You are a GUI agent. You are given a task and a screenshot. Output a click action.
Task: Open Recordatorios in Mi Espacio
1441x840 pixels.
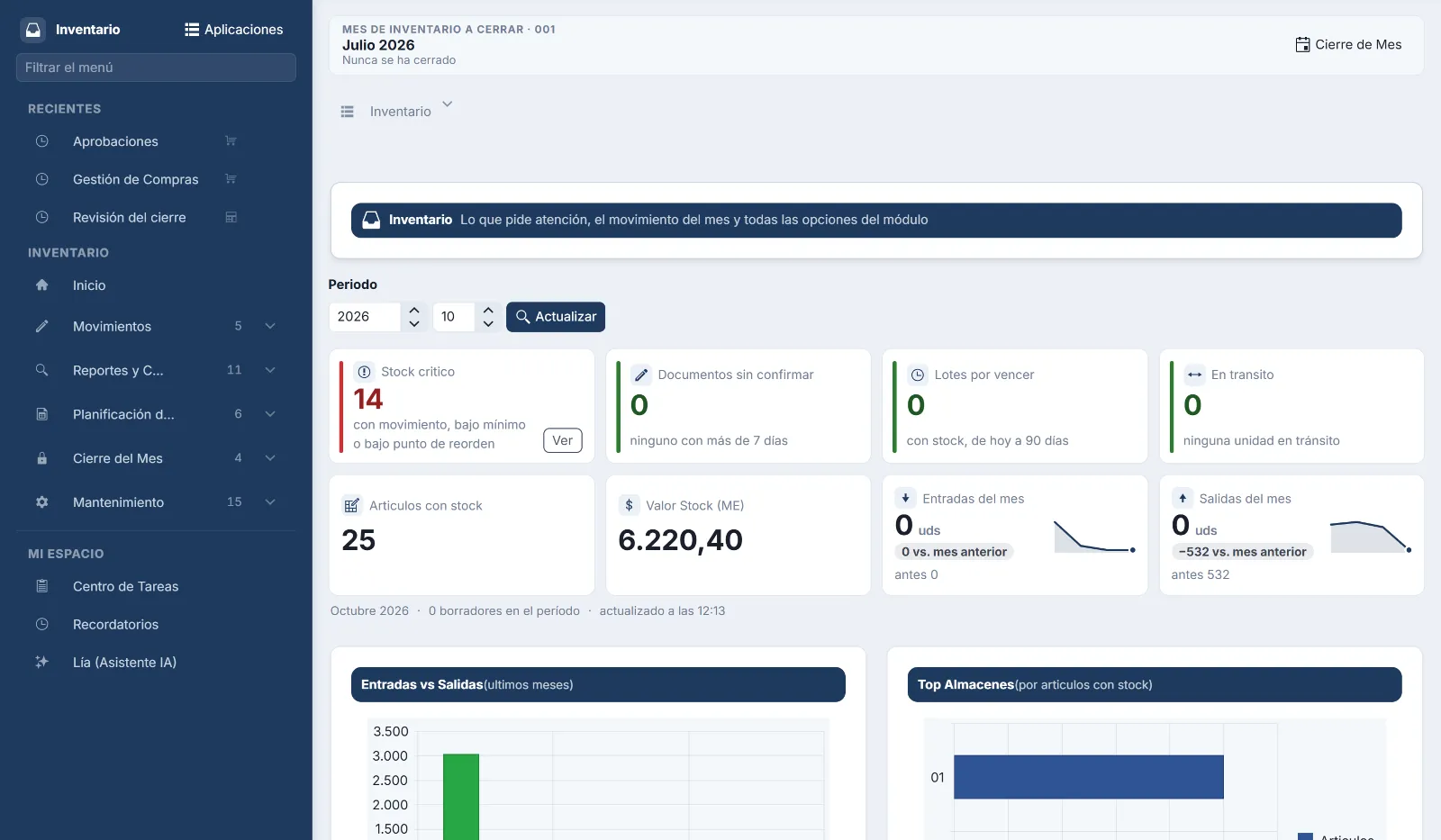115,624
